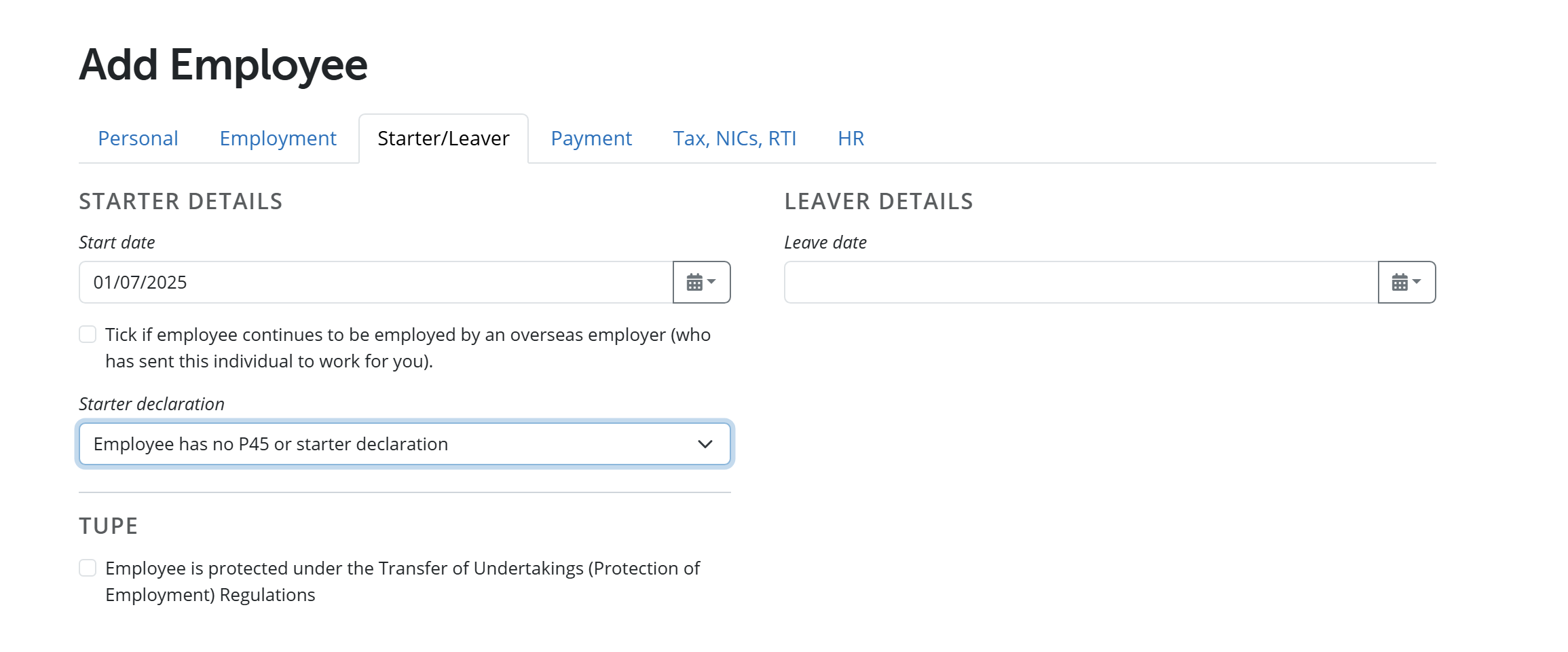Switch to the Payment tab

click(591, 138)
